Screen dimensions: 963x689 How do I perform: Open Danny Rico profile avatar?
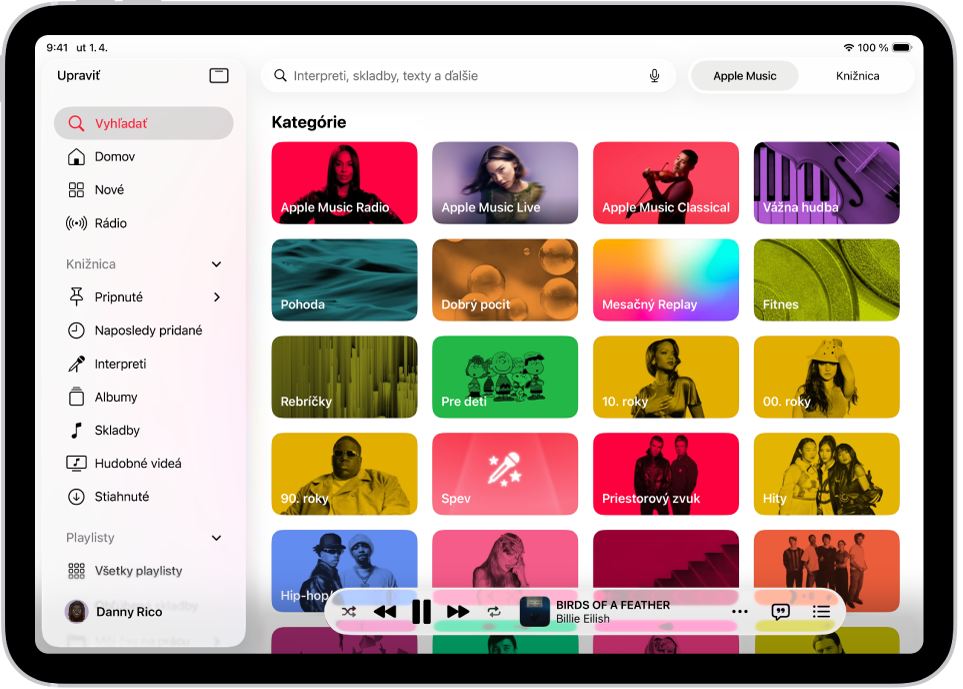(x=77, y=612)
